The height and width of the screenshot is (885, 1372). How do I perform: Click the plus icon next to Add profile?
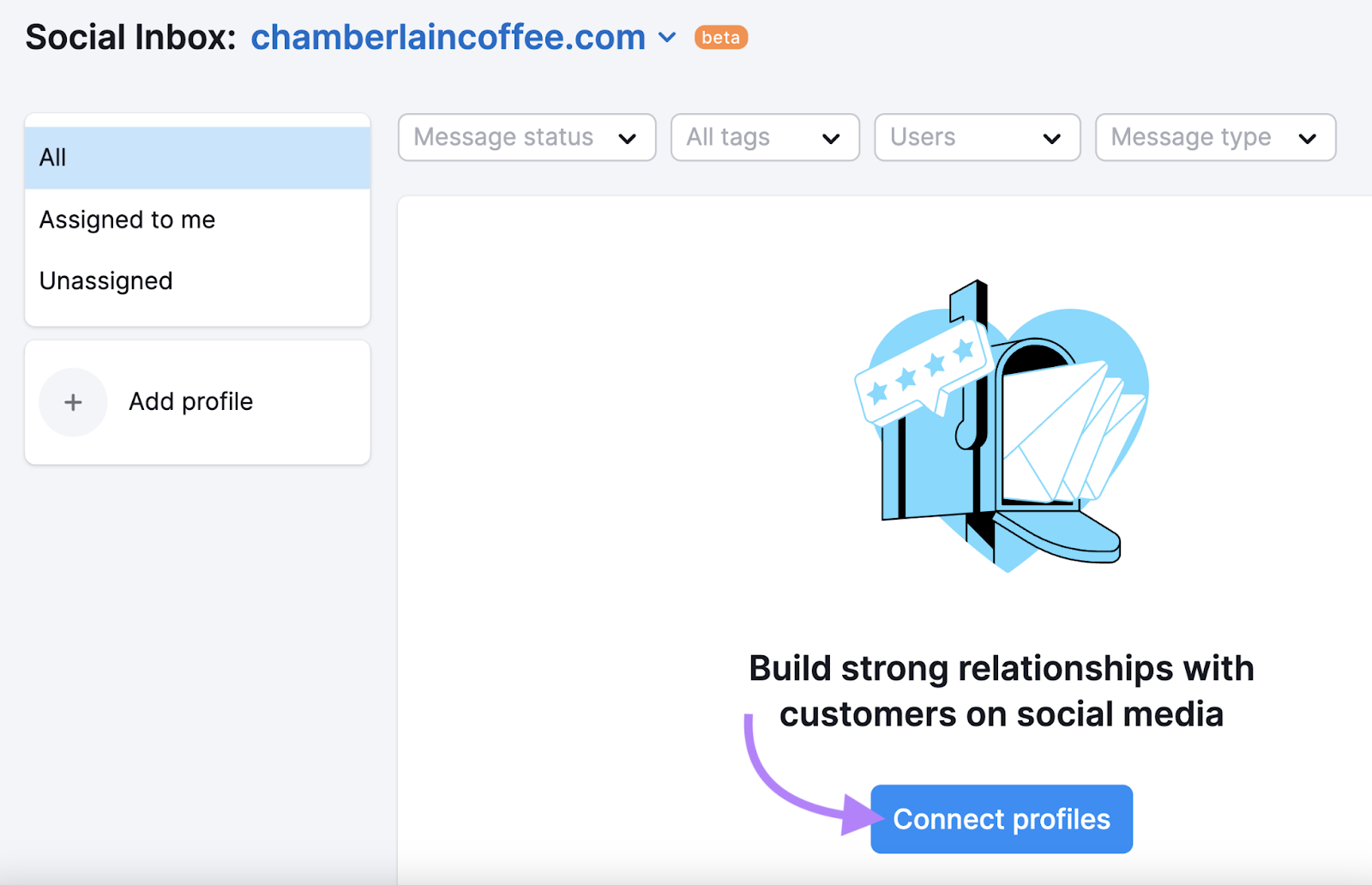[73, 401]
